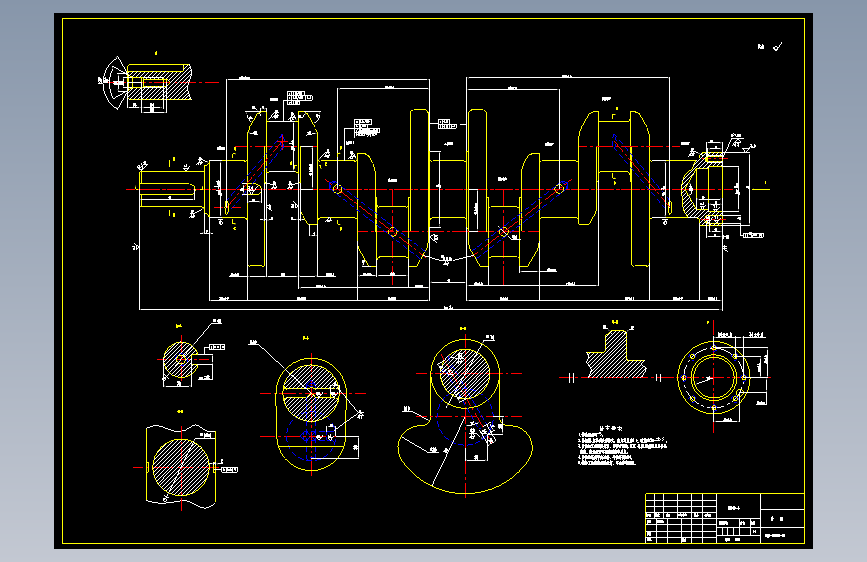Click the stepped hatched fillet detail profile

pos(616,355)
